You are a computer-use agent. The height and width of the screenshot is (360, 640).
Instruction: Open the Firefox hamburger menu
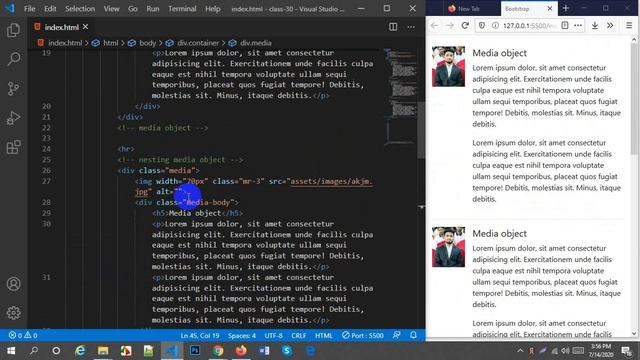coord(629,25)
